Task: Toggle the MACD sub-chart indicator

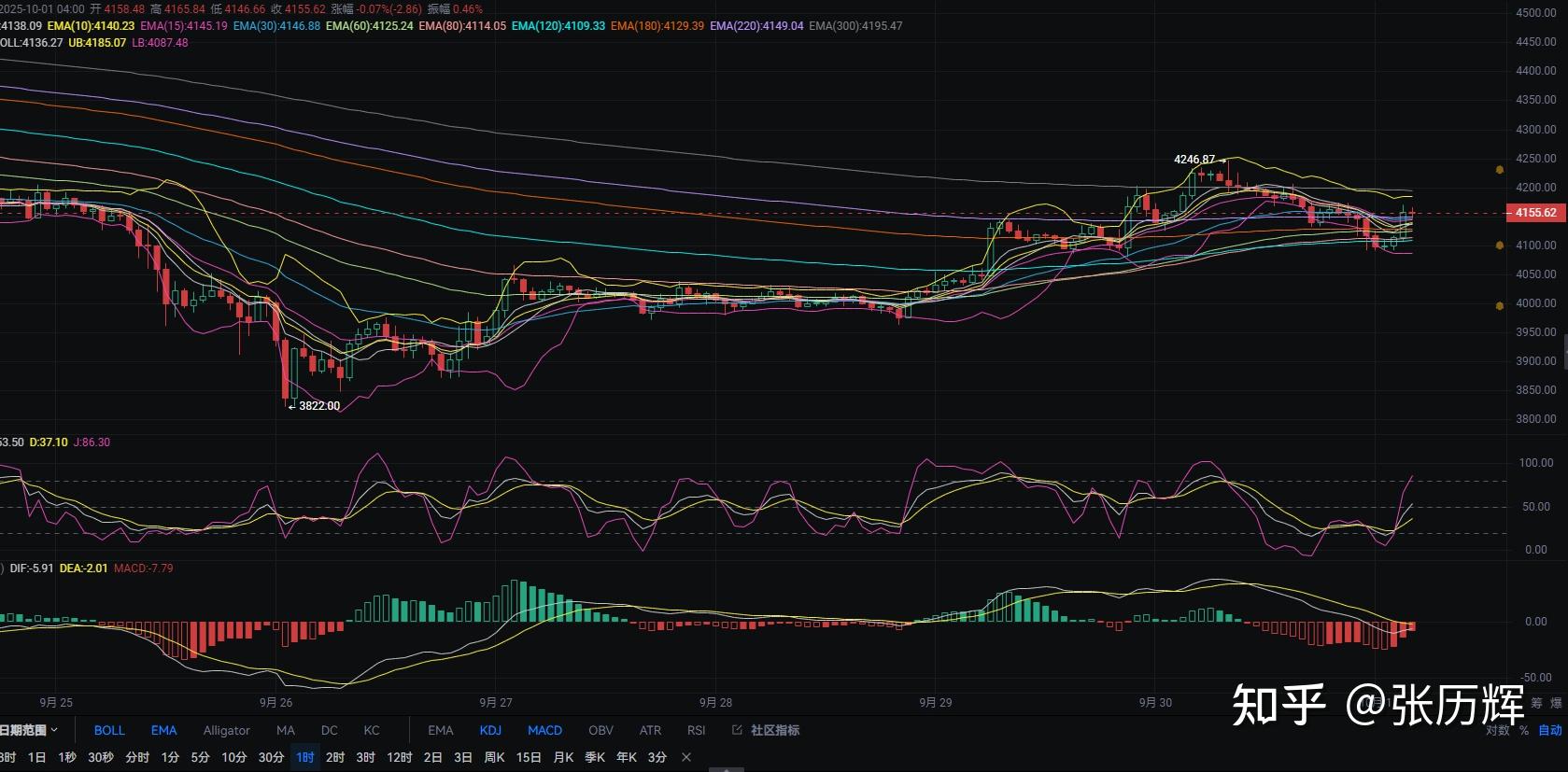Action: pyautogui.click(x=544, y=730)
